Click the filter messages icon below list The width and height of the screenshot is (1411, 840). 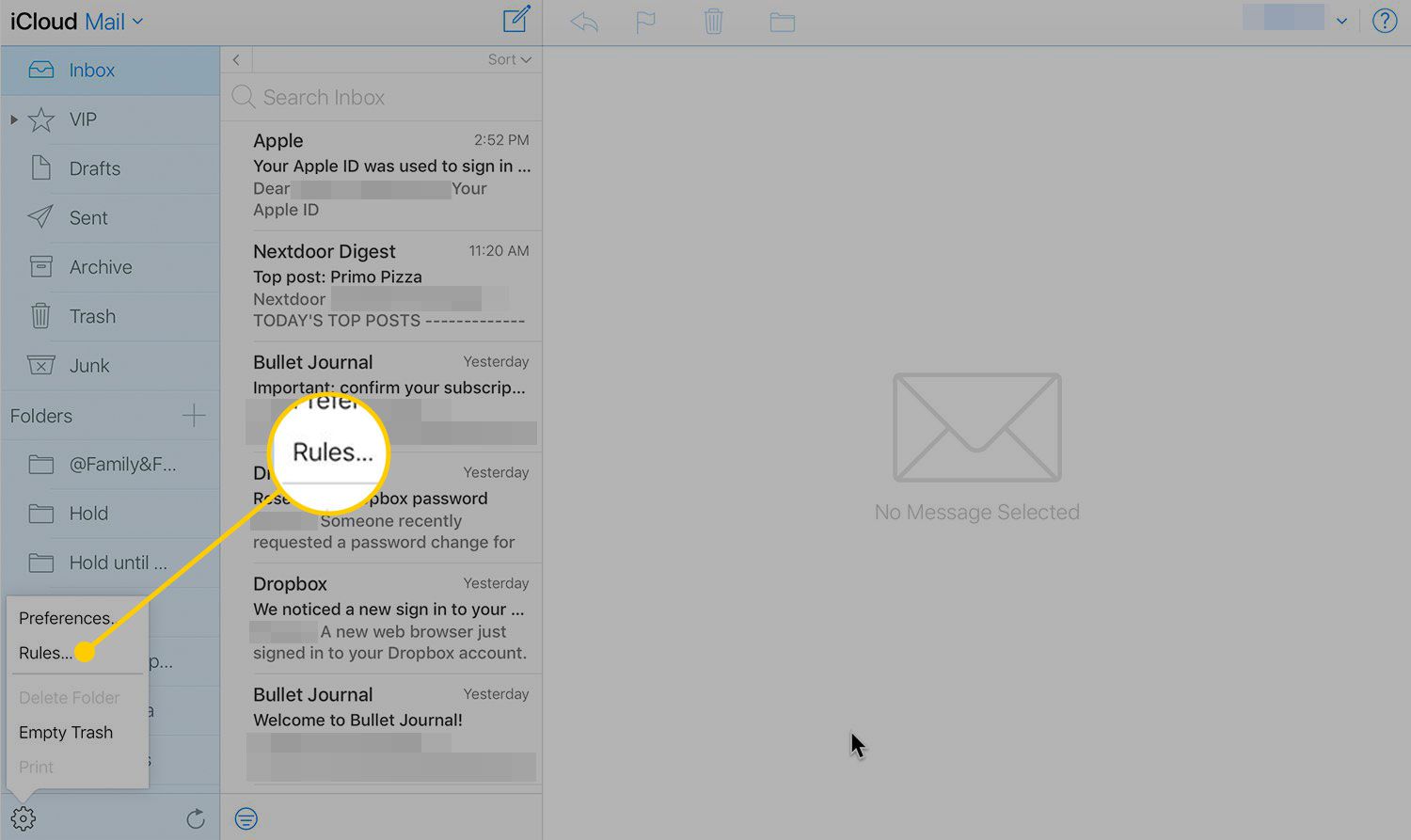coord(246,818)
